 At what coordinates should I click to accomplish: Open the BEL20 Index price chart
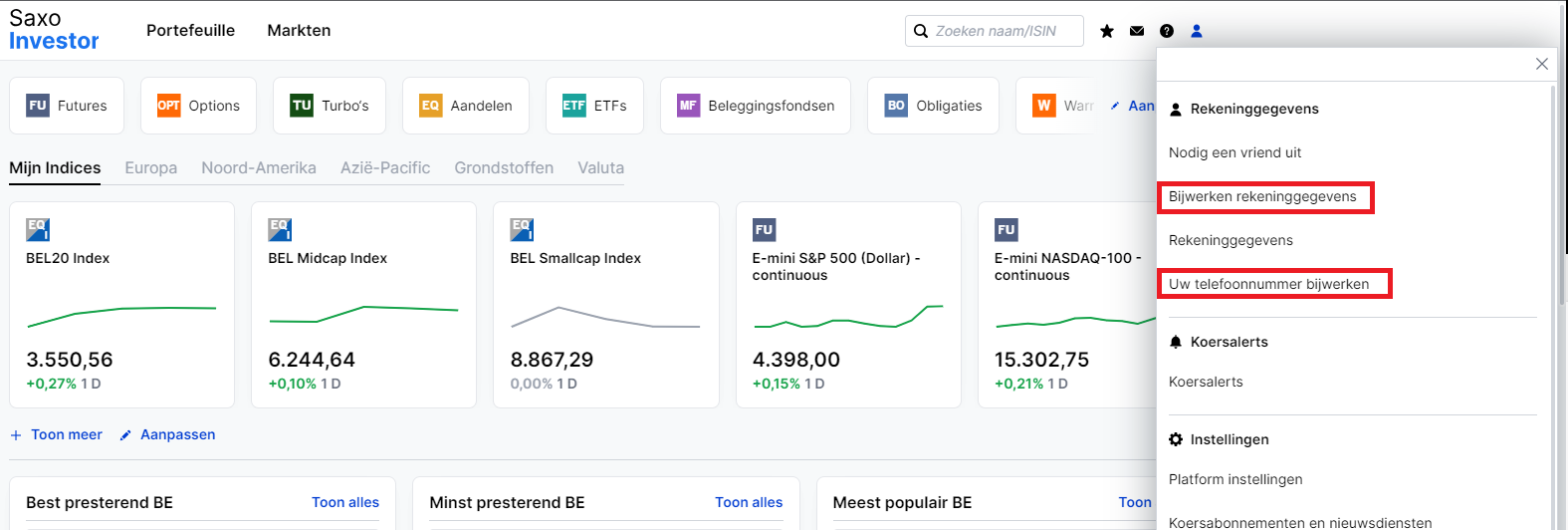121,317
